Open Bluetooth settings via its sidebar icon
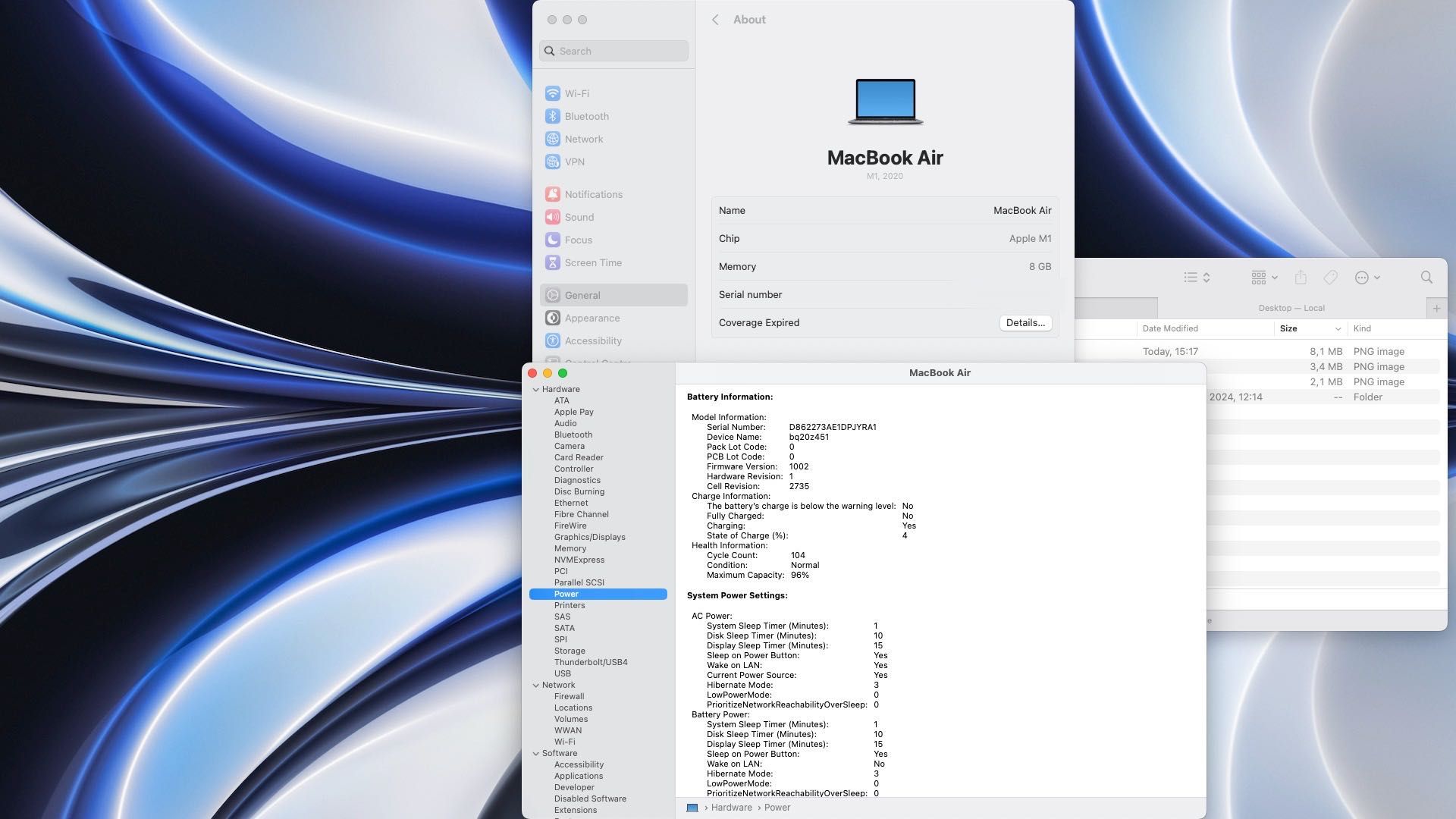Image resolution: width=1456 pixels, height=819 pixels. coord(553,116)
